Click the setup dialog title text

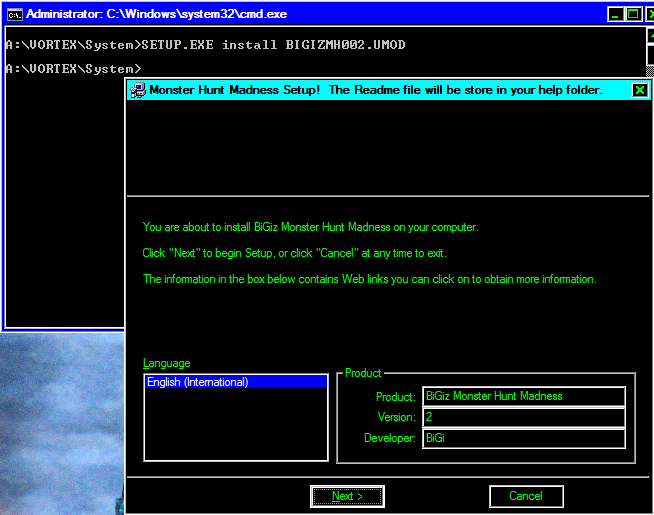click(376, 90)
